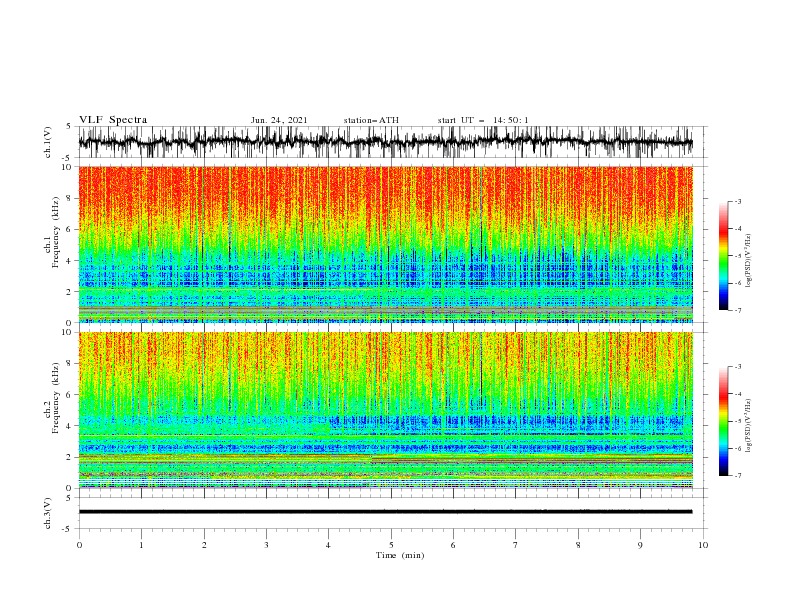Click the "-3" label on ch.1 colorbar
The width and height of the screenshot is (792, 612).
click(737, 201)
